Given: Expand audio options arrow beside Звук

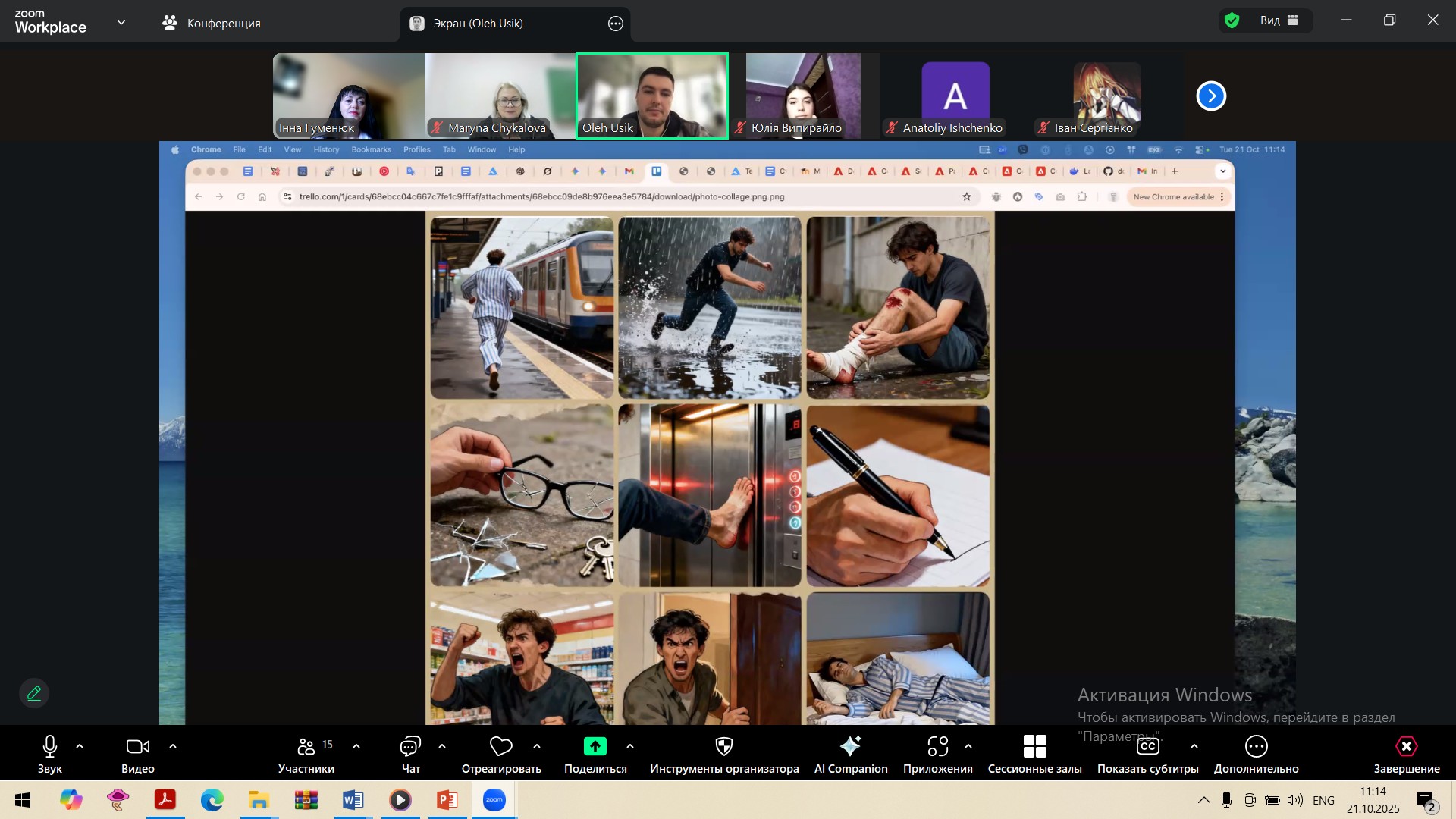Looking at the screenshot, I should pyautogui.click(x=80, y=747).
